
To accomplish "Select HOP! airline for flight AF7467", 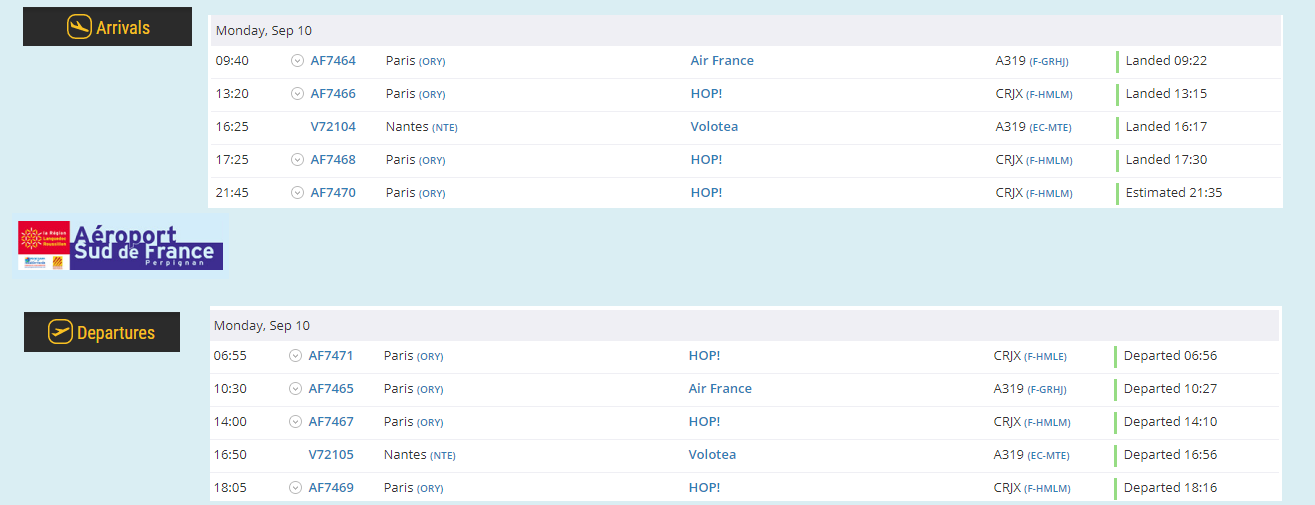I will click(704, 422).
